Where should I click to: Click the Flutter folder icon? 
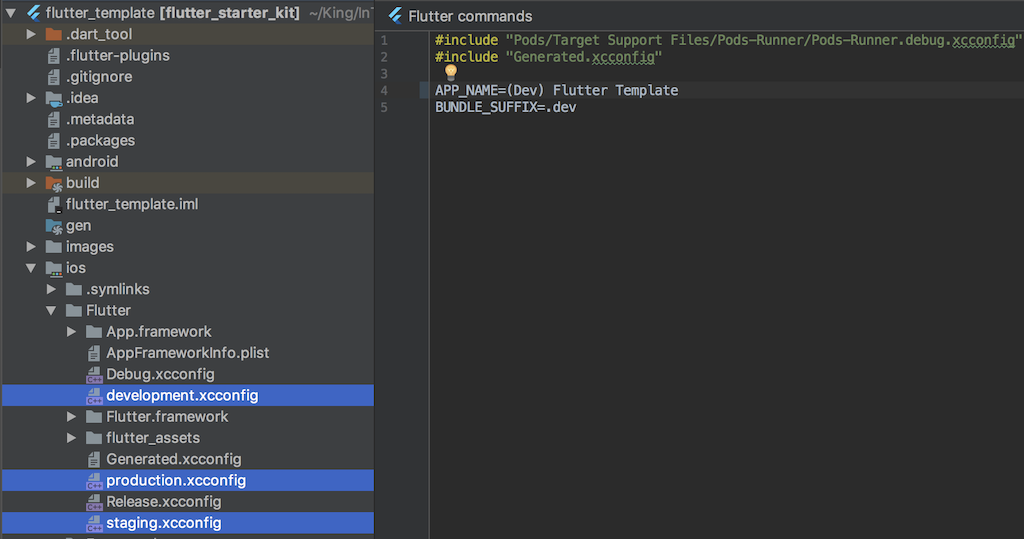pyautogui.click(x=74, y=310)
